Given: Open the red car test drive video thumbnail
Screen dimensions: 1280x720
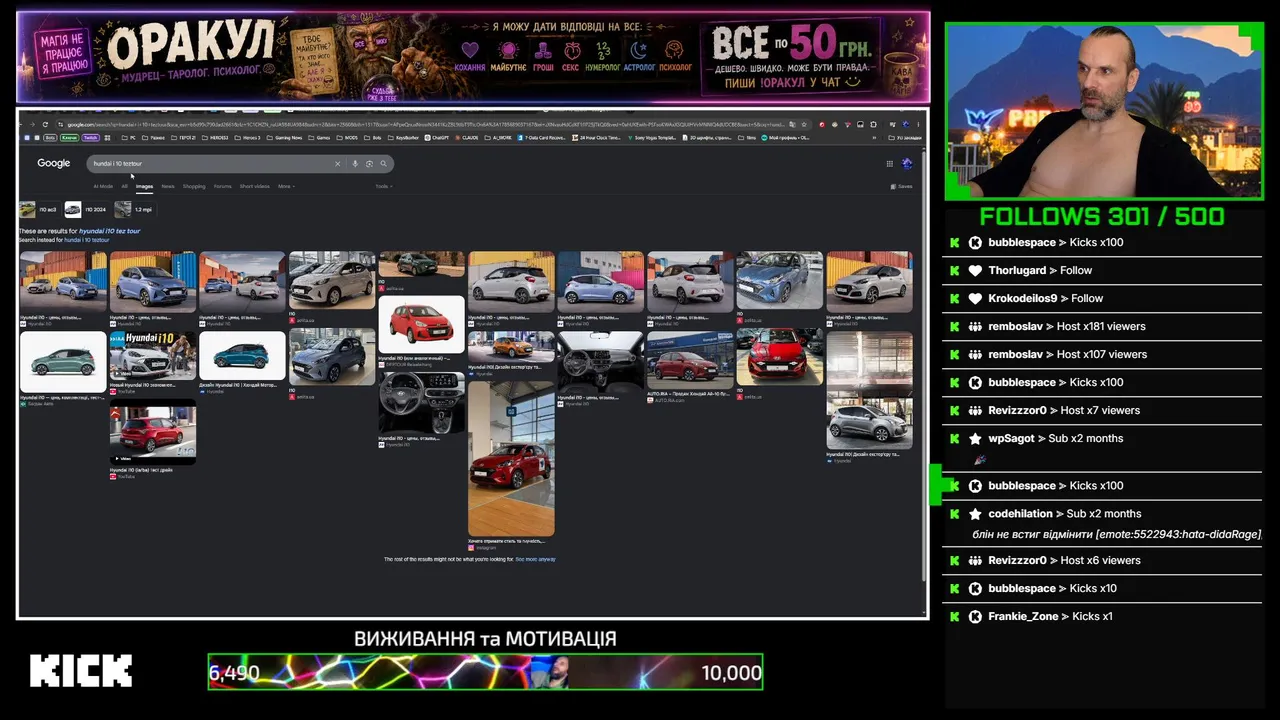Looking at the screenshot, I should pyautogui.click(x=153, y=432).
